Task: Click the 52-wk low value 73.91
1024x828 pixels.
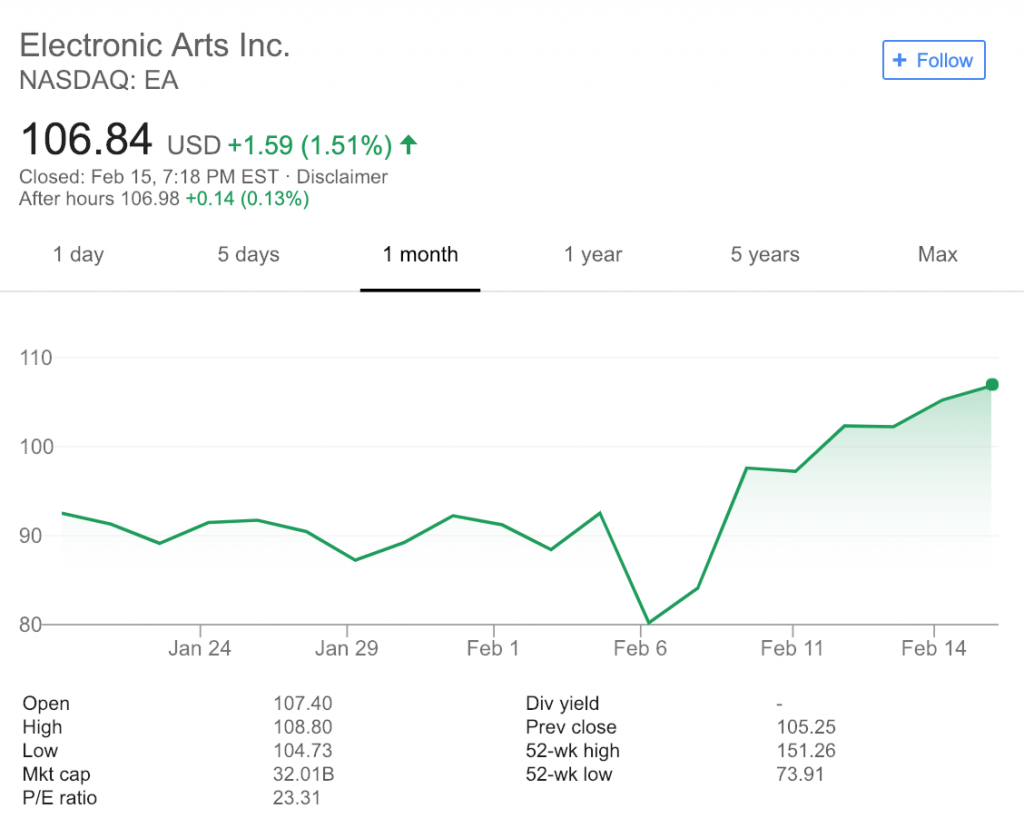Action: [800, 774]
